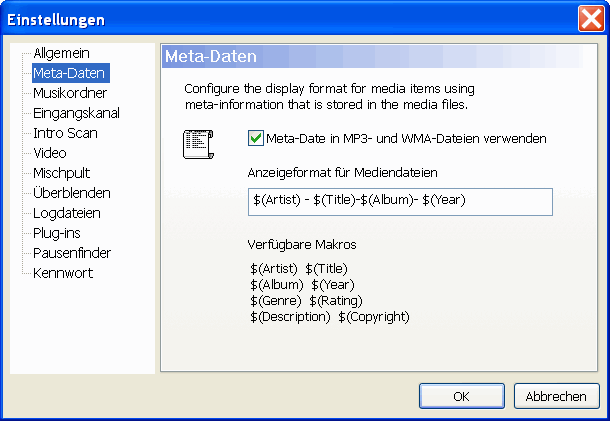610x421 pixels.
Task: Close the Einstellungen dialog window
Action: point(590,19)
